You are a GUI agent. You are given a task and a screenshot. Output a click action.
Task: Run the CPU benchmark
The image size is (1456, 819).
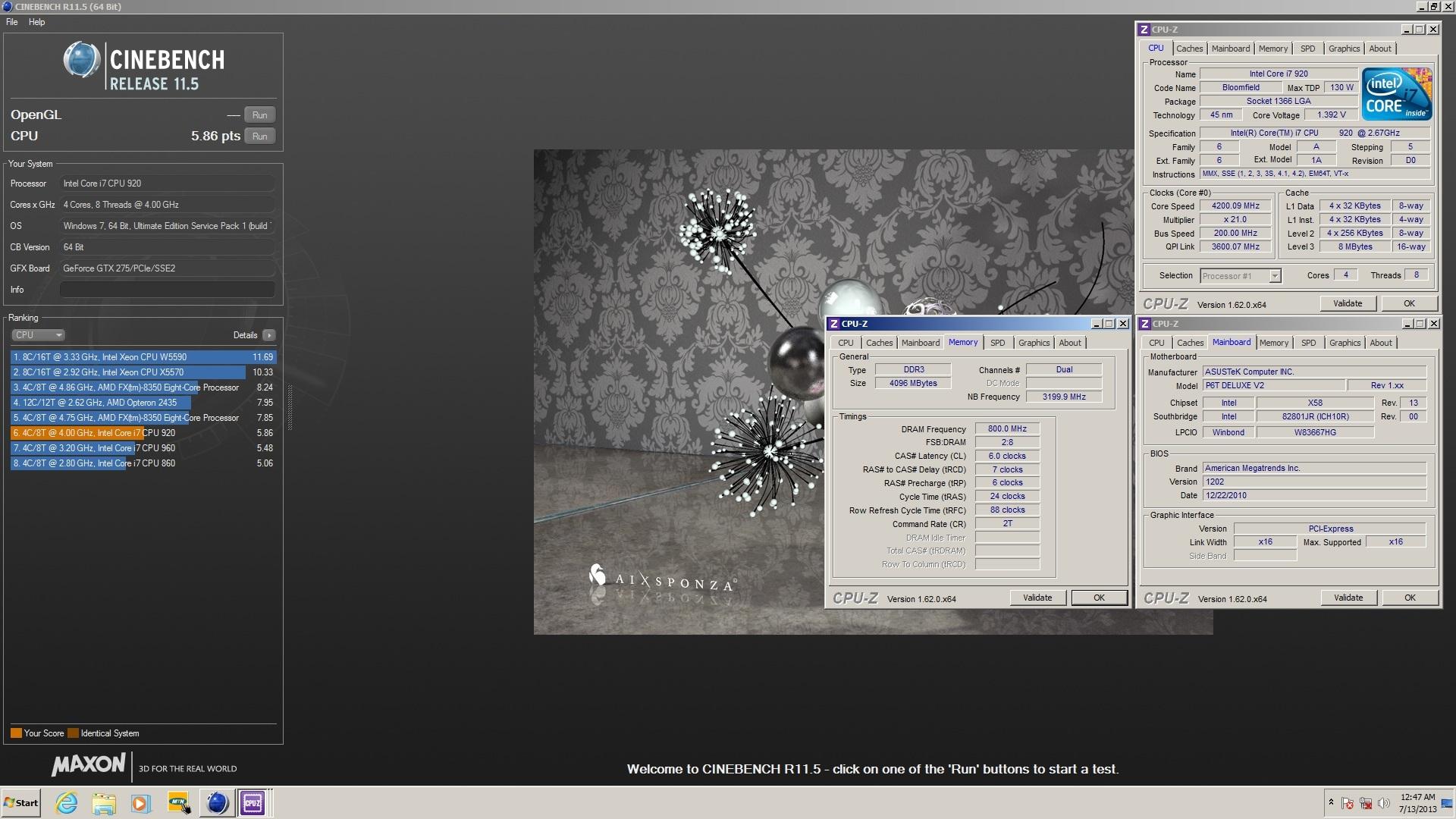[259, 136]
